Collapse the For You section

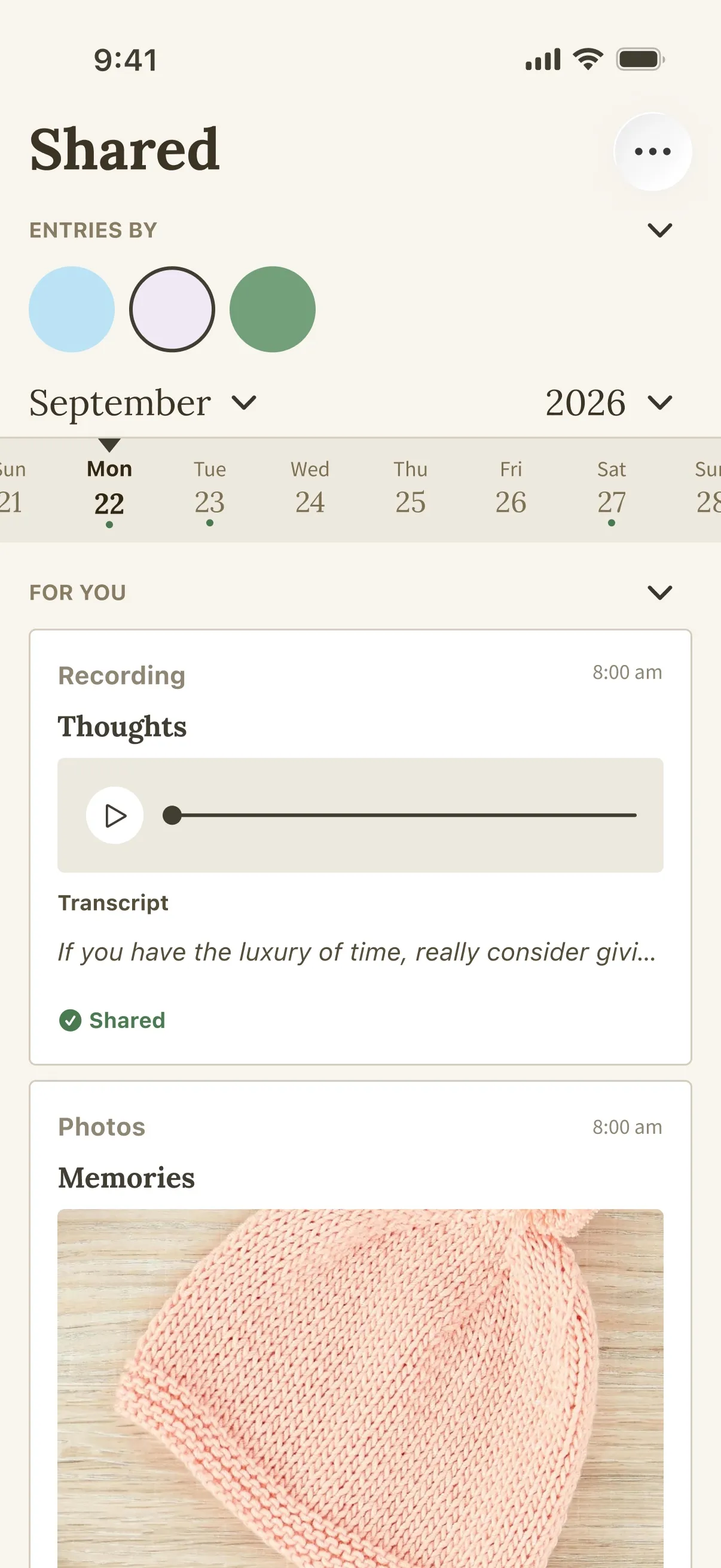pyautogui.click(x=659, y=592)
